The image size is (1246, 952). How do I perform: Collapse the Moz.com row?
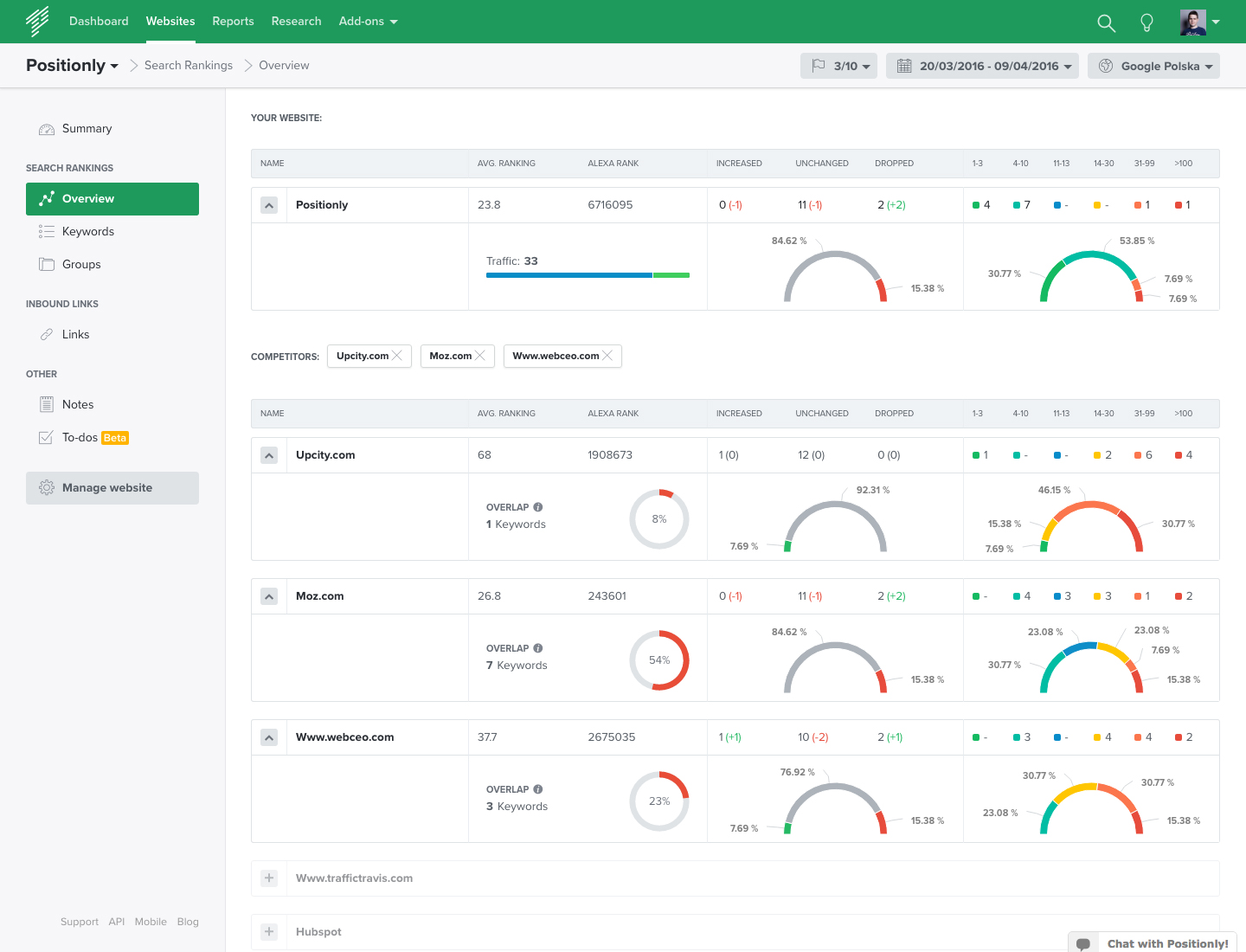(x=269, y=596)
